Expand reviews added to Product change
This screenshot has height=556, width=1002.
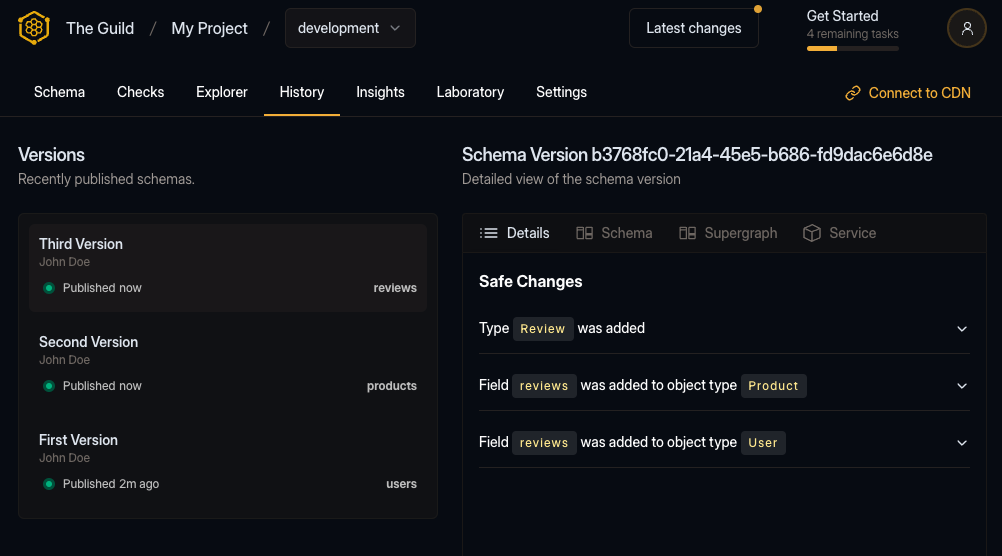(962, 386)
